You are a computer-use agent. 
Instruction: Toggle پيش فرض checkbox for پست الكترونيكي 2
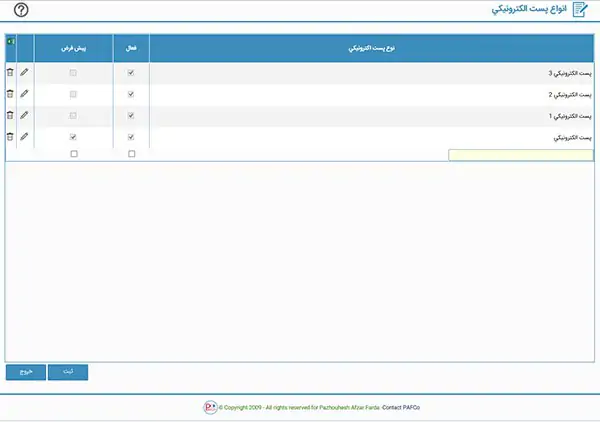pyautogui.click(x=73, y=94)
